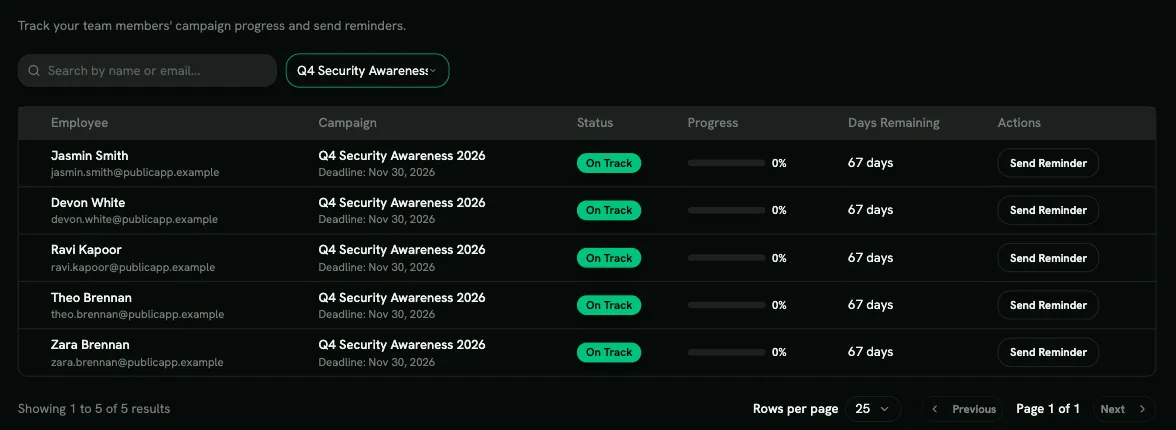This screenshot has width=1176, height=430.
Task: Click Devon White's progress bar
Action: tap(726, 210)
